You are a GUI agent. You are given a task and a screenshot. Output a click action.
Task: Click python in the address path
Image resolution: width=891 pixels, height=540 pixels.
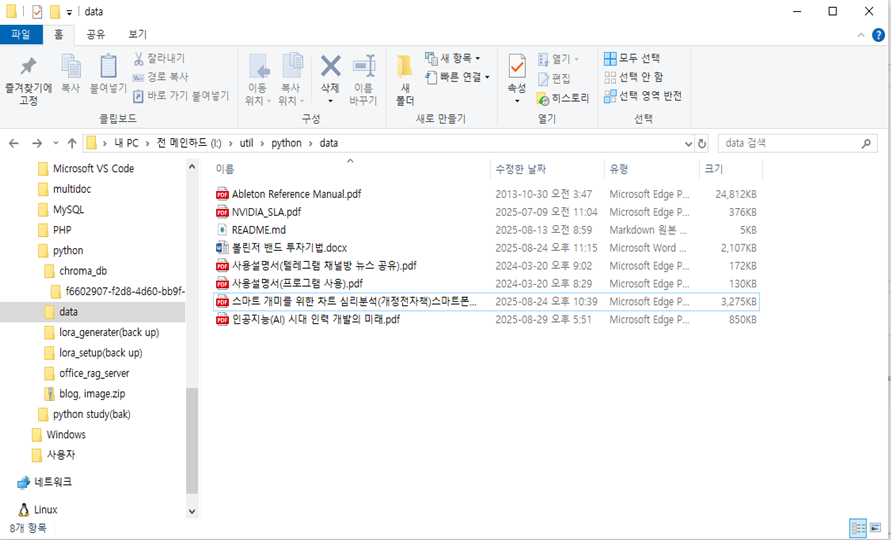[286, 143]
